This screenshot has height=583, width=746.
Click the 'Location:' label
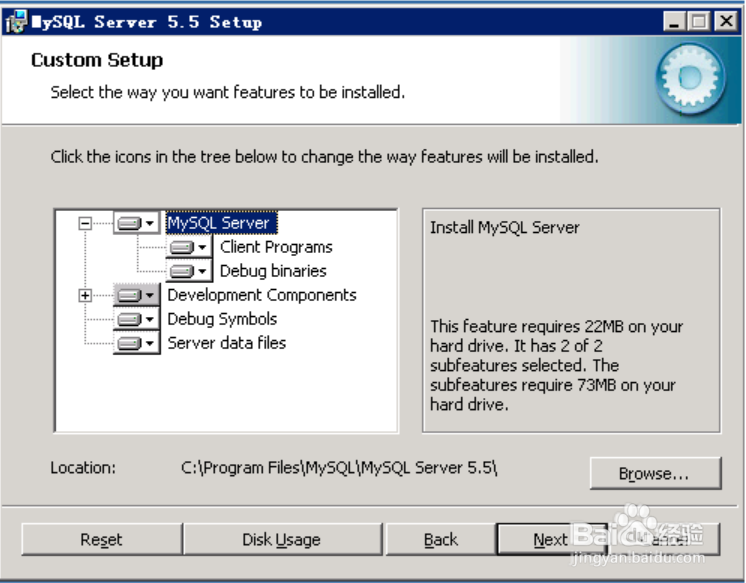(x=83, y=468)
